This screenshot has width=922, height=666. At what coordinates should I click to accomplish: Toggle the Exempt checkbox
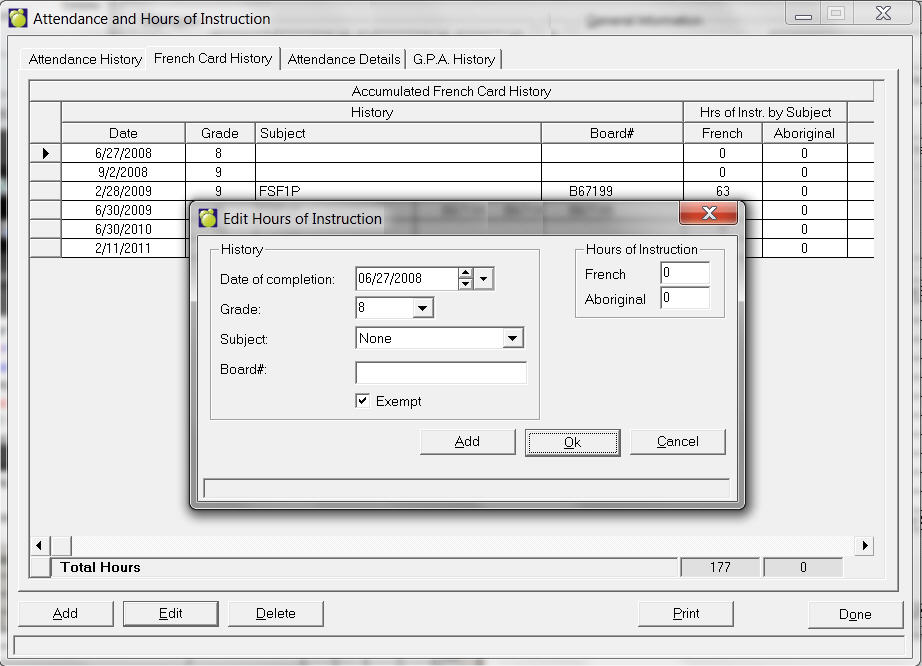[363, 401]
